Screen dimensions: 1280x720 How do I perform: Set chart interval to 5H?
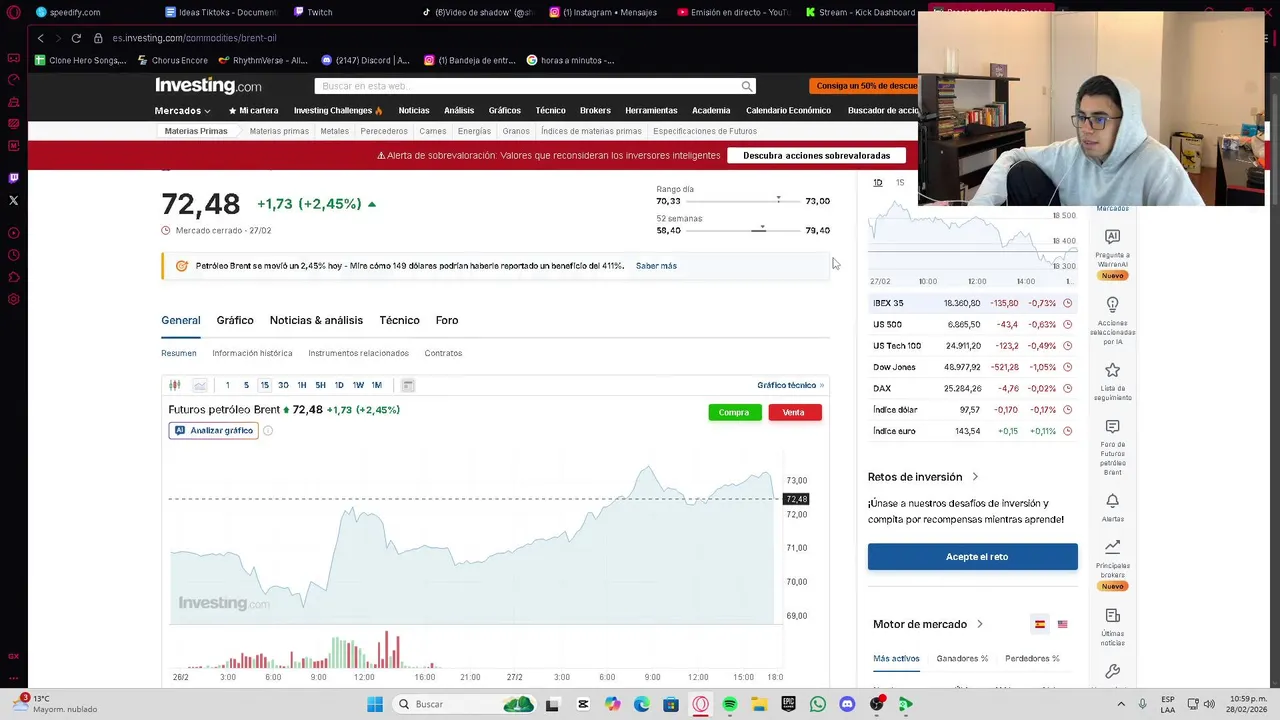(x=320, y=385)
